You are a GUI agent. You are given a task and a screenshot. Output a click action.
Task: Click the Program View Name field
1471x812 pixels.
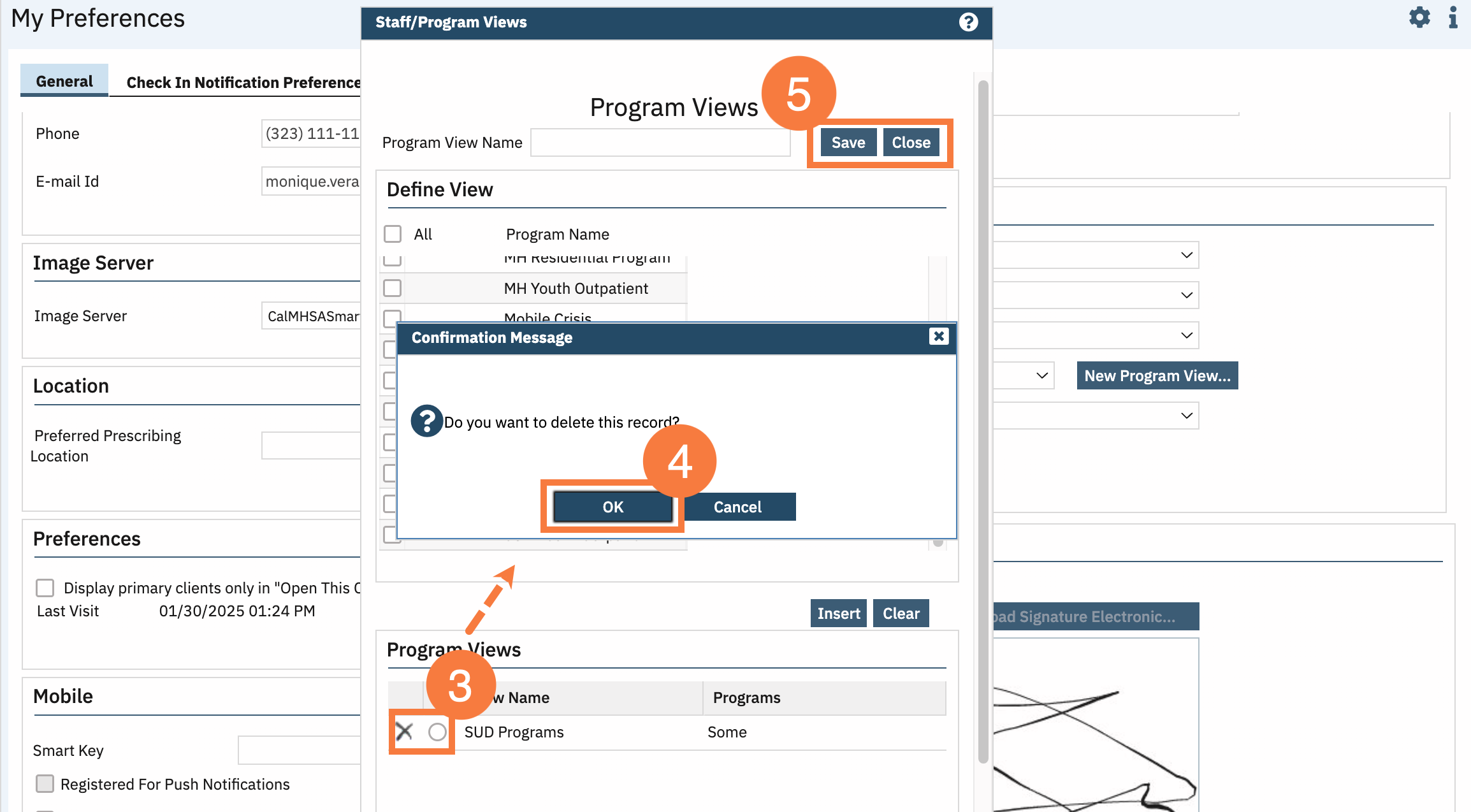click(x=660, y=143)
